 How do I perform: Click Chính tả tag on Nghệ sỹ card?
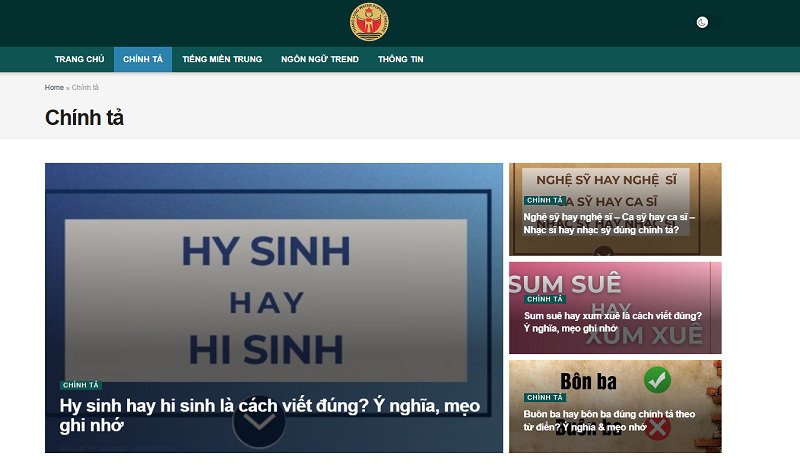pyautogui.click(x=545, y=201)
